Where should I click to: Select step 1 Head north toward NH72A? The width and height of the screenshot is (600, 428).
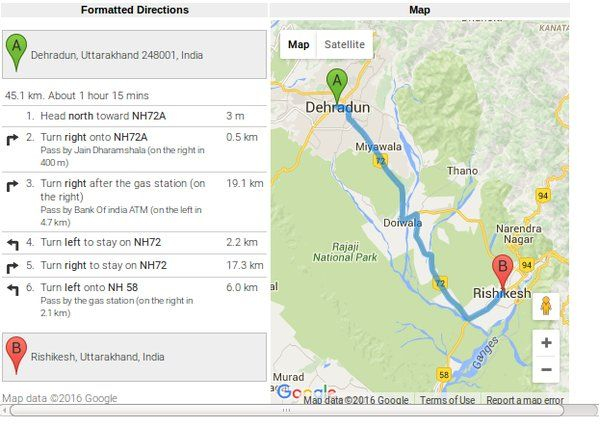click(134, 116)
